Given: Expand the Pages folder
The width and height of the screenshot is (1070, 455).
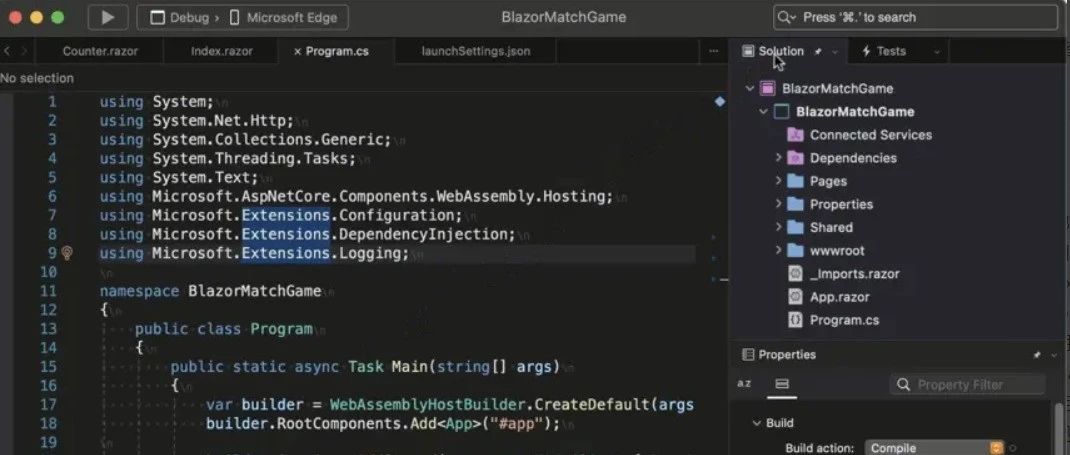Looking at the screenshot, I should (x=778, y=181).
